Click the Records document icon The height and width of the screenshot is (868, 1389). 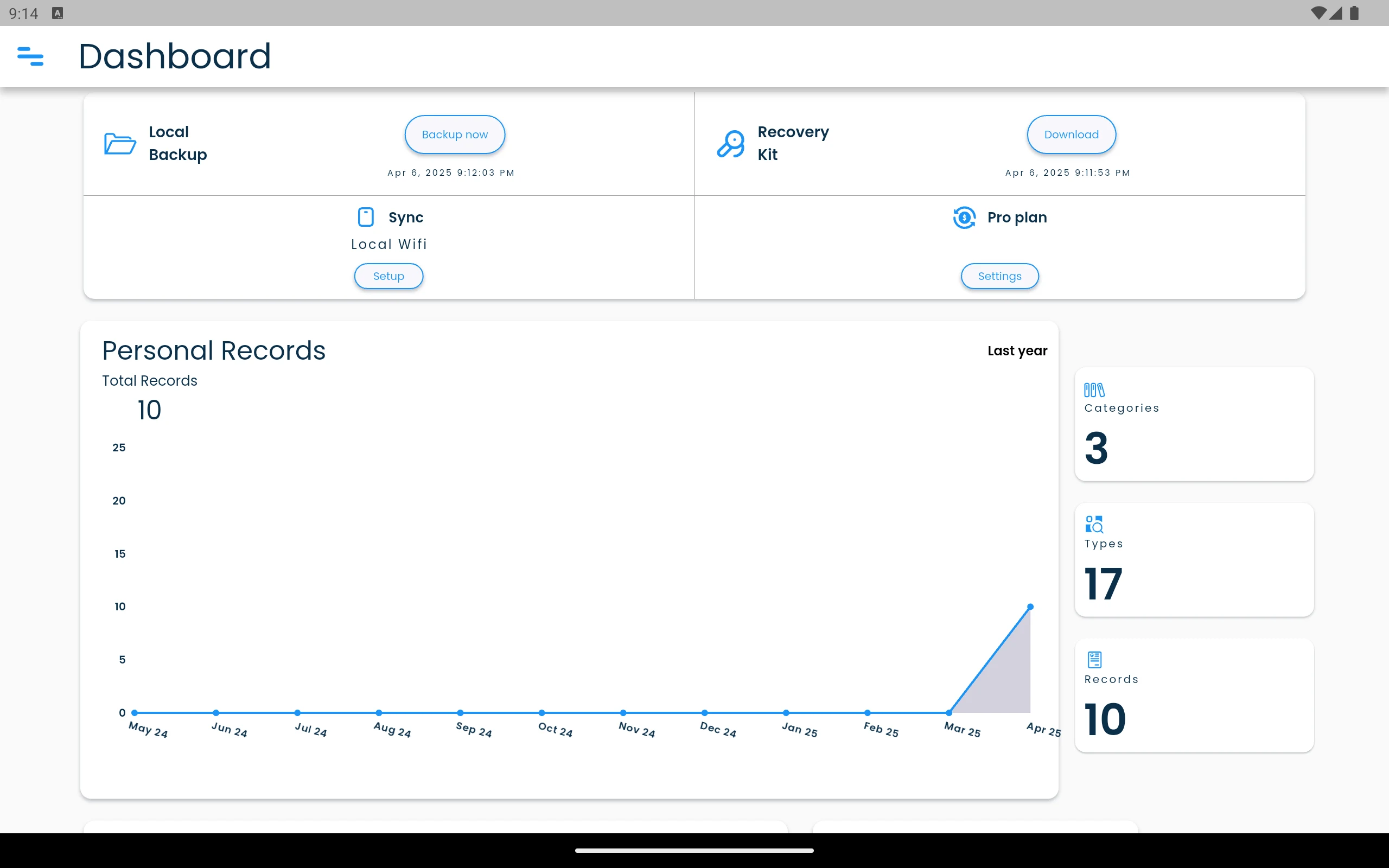coord(1094,660)
